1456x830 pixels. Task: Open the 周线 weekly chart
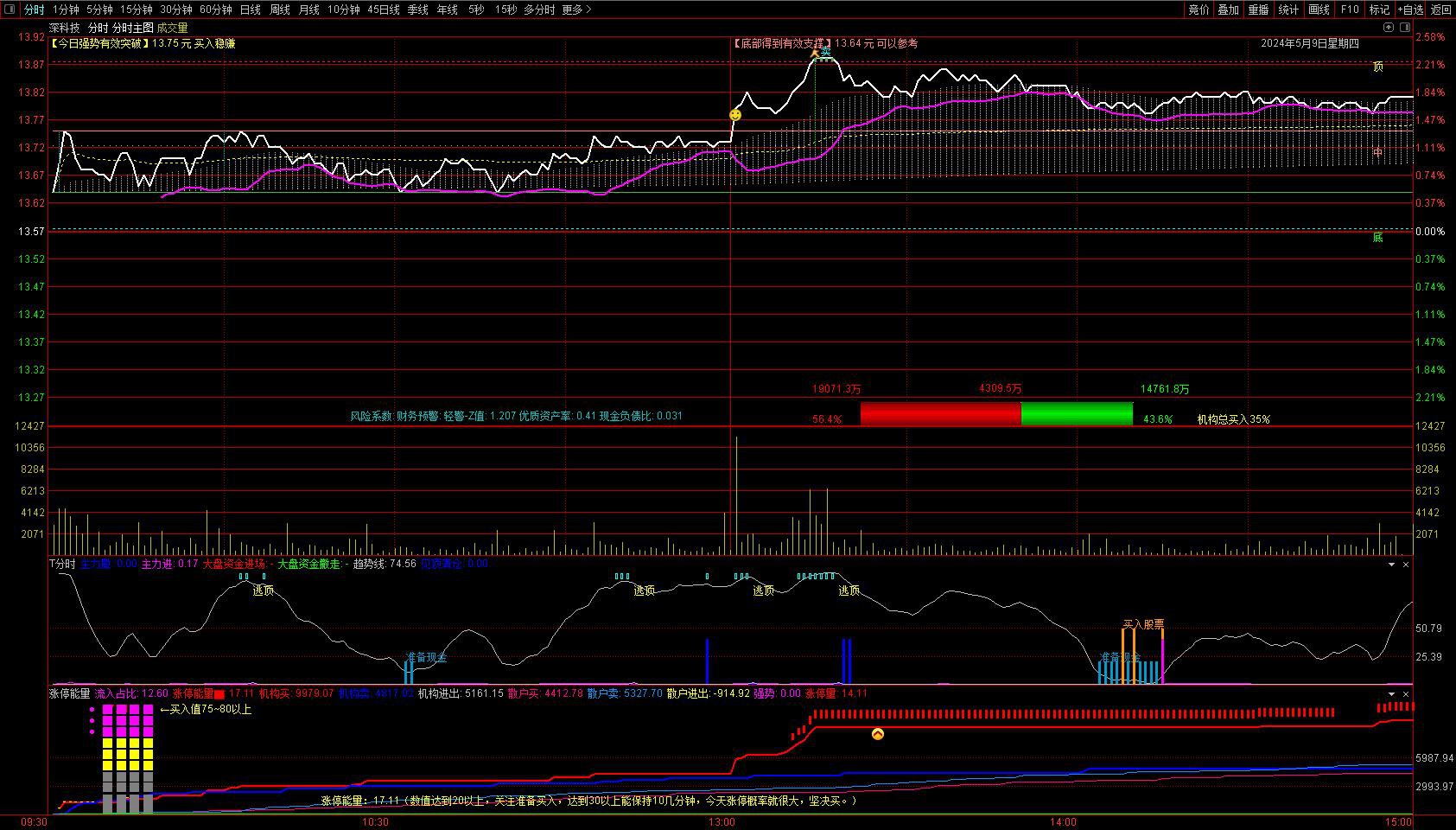(280, 10)
